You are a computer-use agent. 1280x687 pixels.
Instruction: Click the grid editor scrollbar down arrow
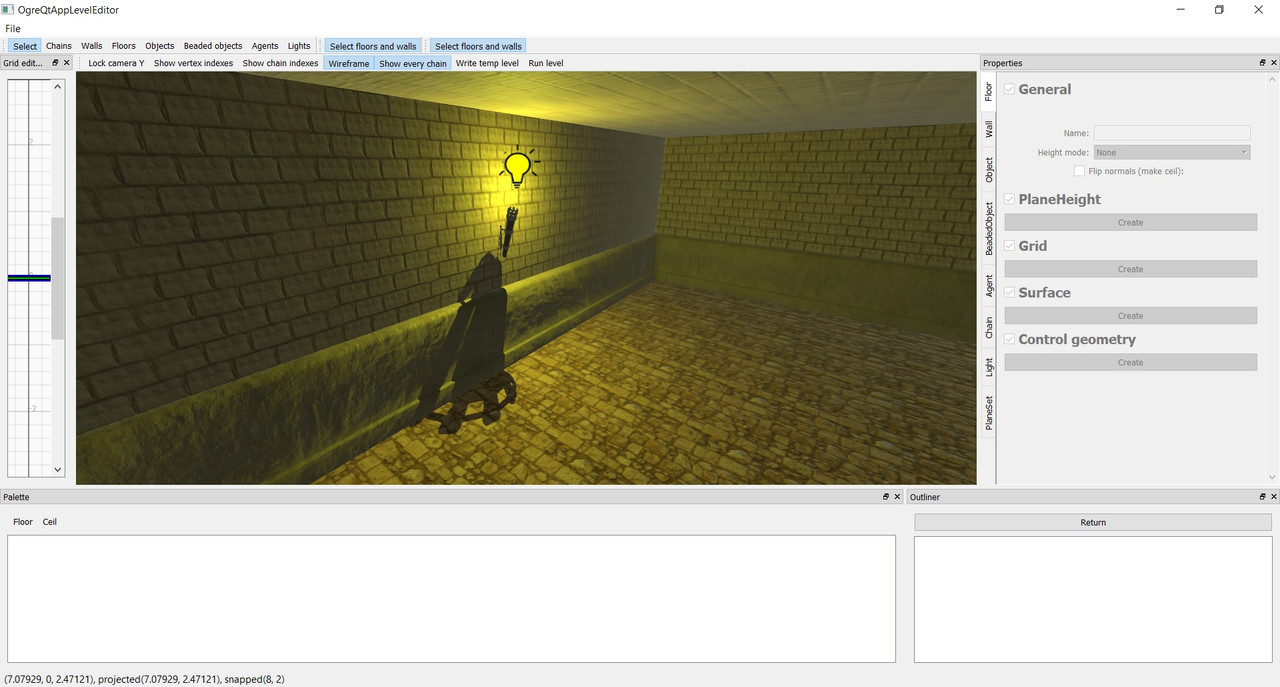pos(58,469)
